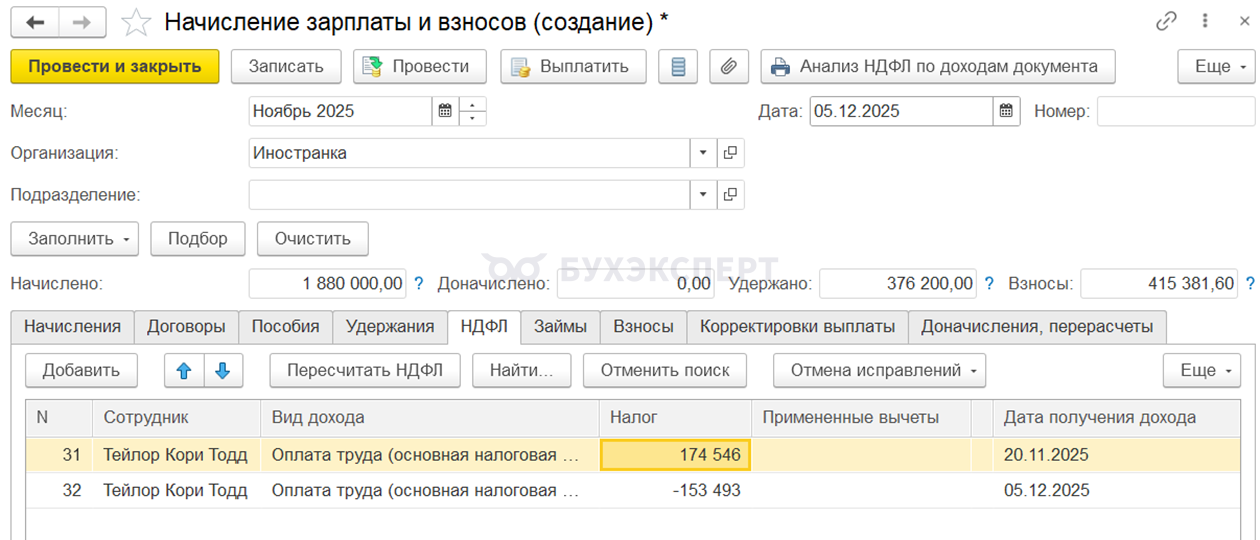Switch to the Удержания tab
1260x540 pixels.
click(390, 326)
